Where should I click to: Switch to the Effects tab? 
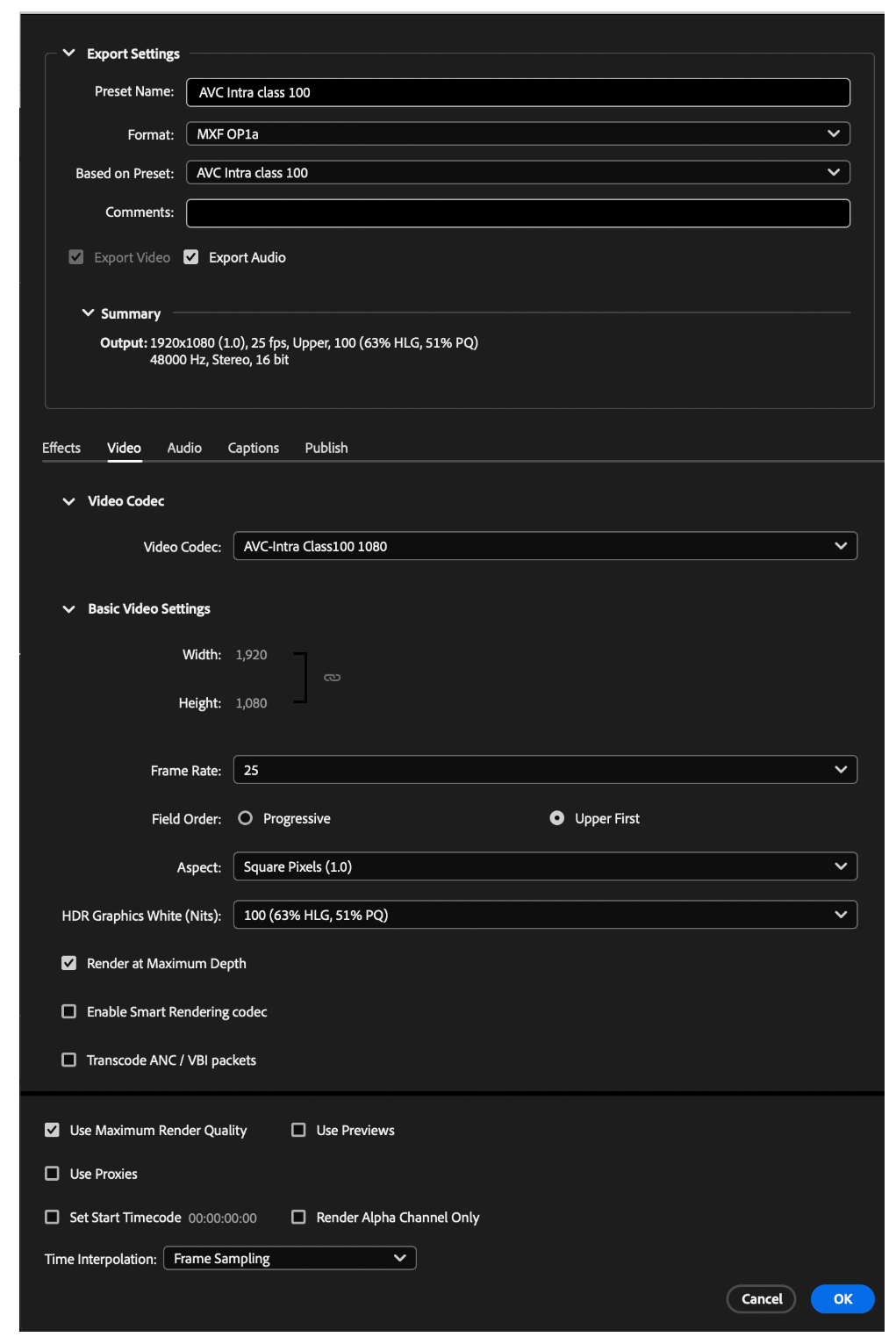tap(61, 448)
